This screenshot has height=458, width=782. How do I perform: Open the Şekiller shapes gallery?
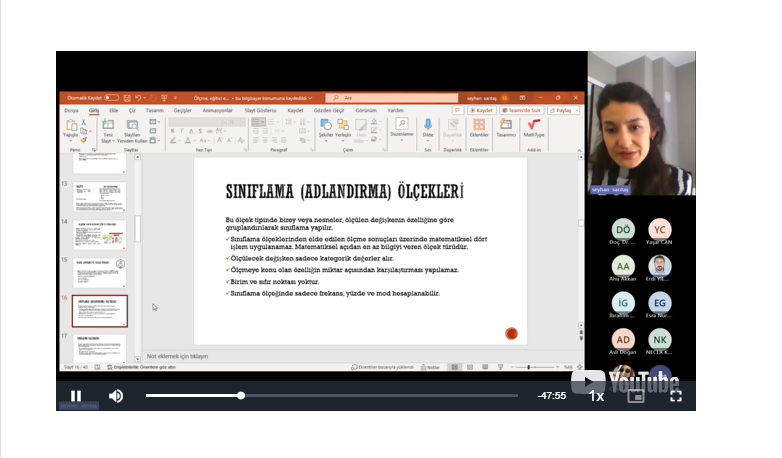[326, 127]
